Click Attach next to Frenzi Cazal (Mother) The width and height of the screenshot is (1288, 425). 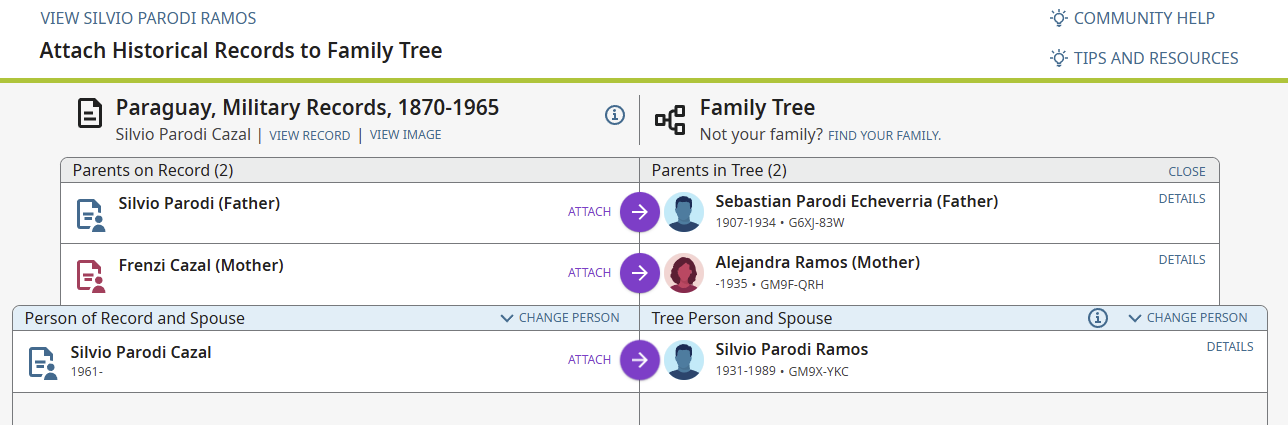pos(589,273)
